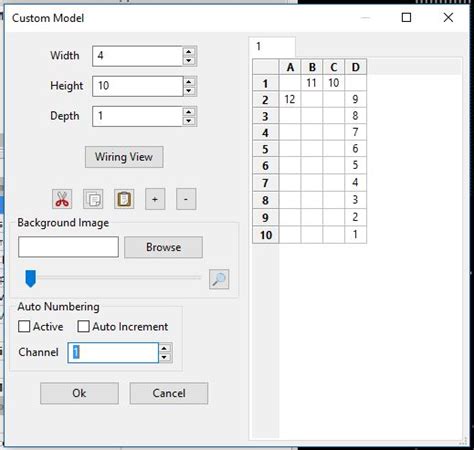Click the minus zoom-out button
Screen dimensions: 474x450
point(186,199)
